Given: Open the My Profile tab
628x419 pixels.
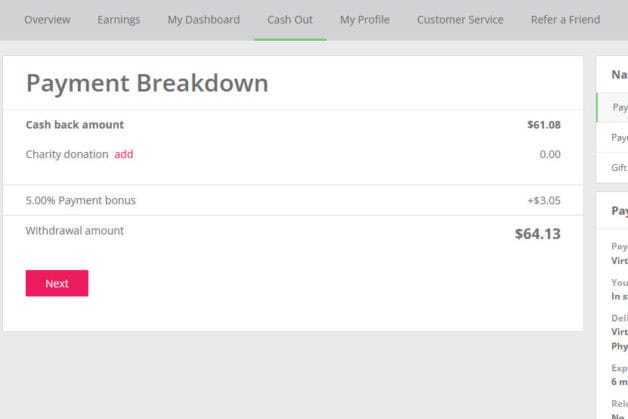Looking at the screenshot, I should coord(364,20).
